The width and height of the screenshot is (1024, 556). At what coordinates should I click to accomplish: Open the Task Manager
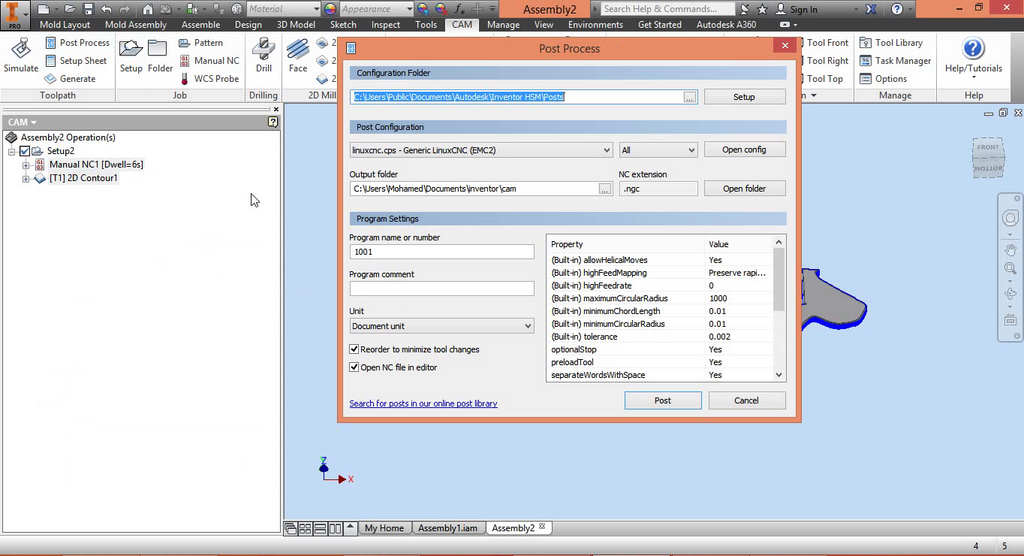[x=895, y=61]
